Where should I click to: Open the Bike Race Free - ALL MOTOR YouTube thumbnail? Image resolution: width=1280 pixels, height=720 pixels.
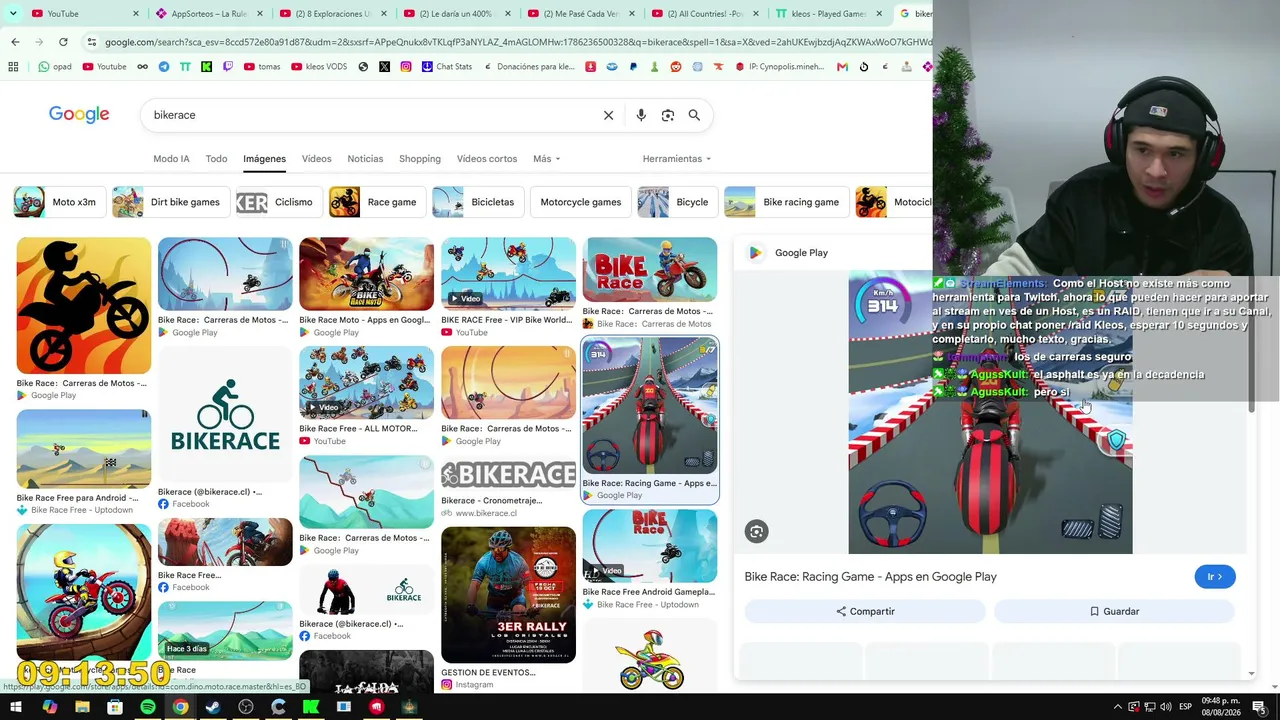(366, 383)
